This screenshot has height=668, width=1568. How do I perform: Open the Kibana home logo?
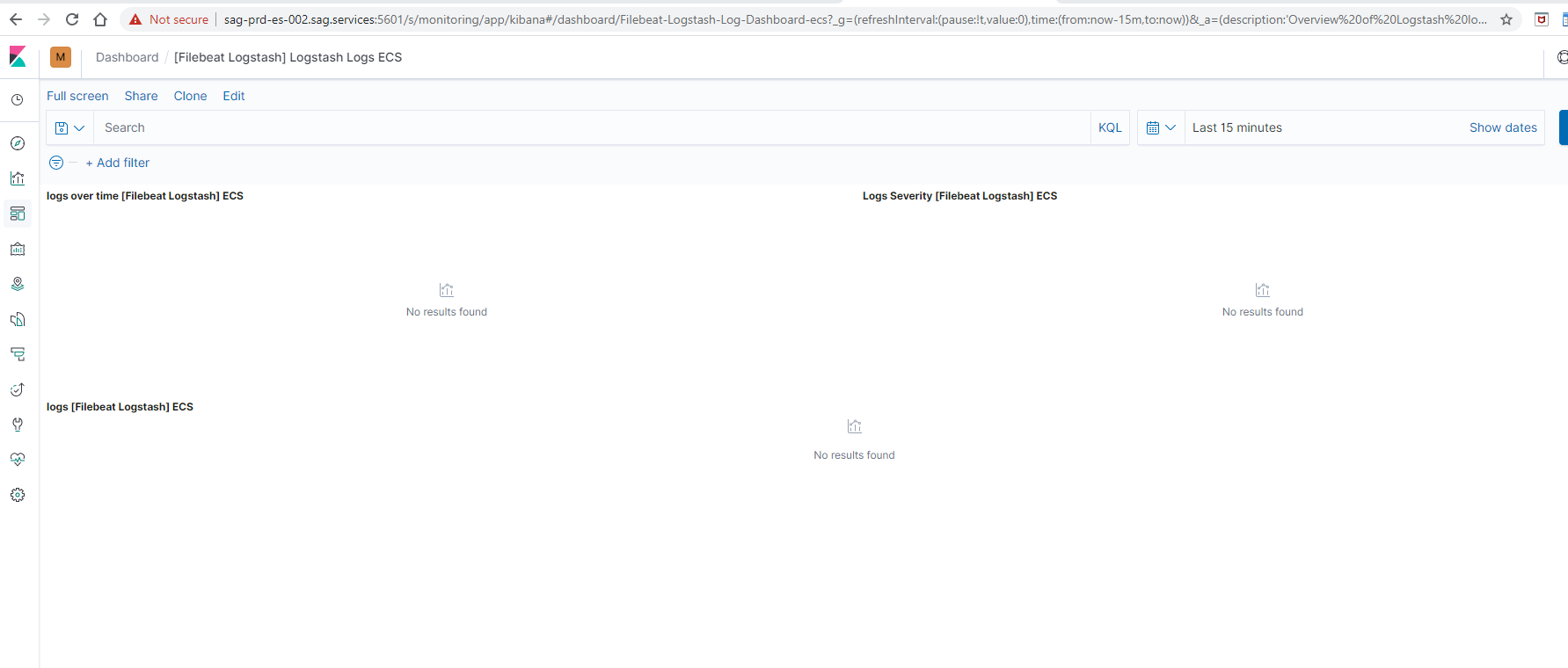[18, 57]
